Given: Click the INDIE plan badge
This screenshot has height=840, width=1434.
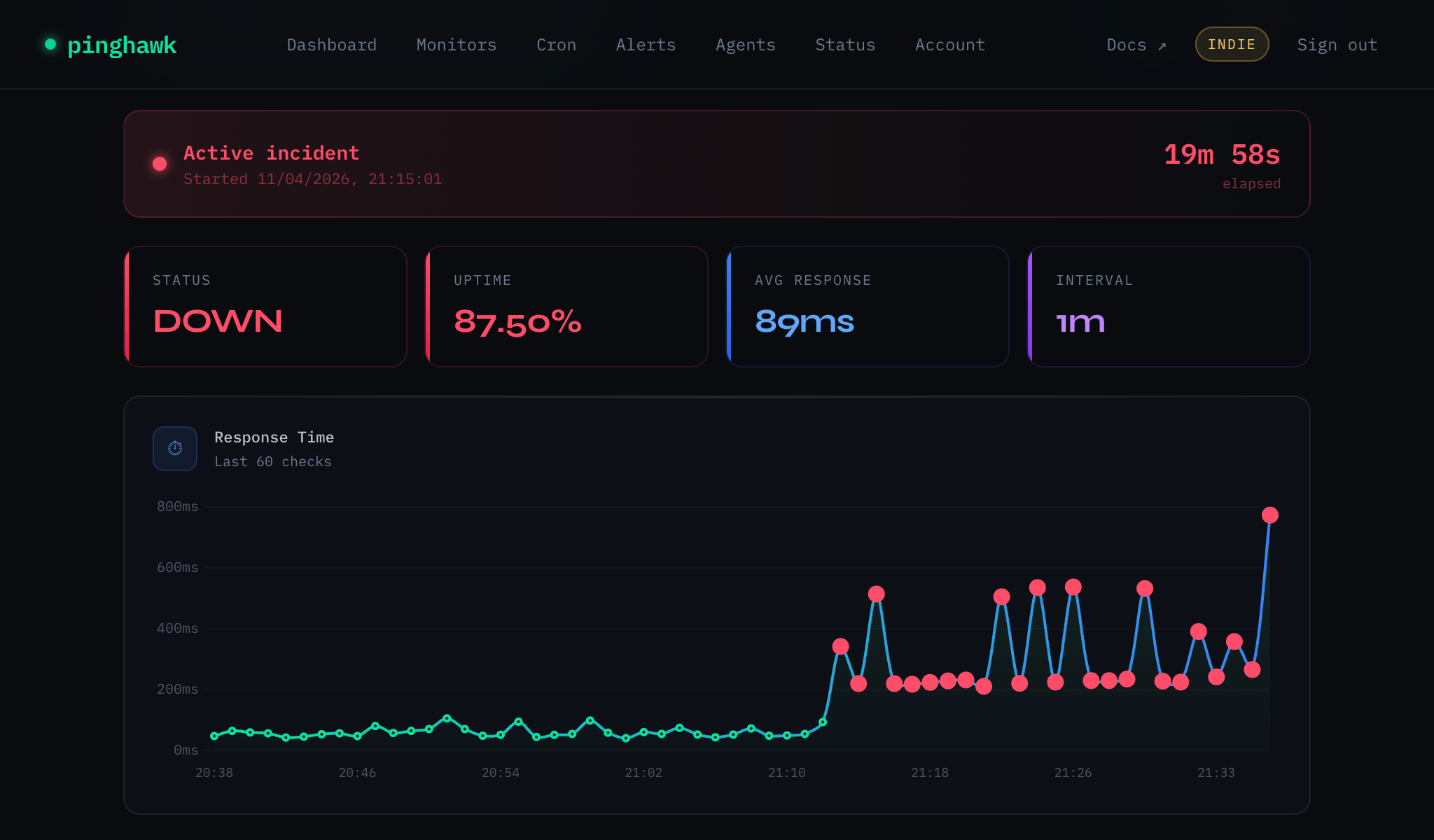Looking at the screenshot, I should (x=1232, y=43).
